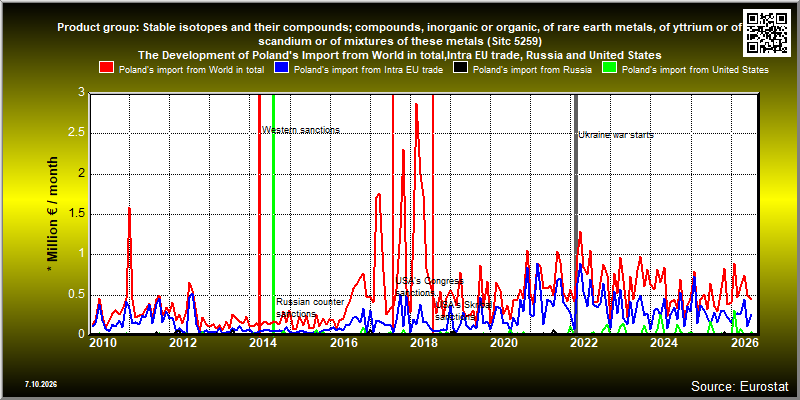This screenshot has height=400, width=800.
Task: Click the 'Western sanctions' annotation
Action: pyautogui.click(x=301, y=130)
